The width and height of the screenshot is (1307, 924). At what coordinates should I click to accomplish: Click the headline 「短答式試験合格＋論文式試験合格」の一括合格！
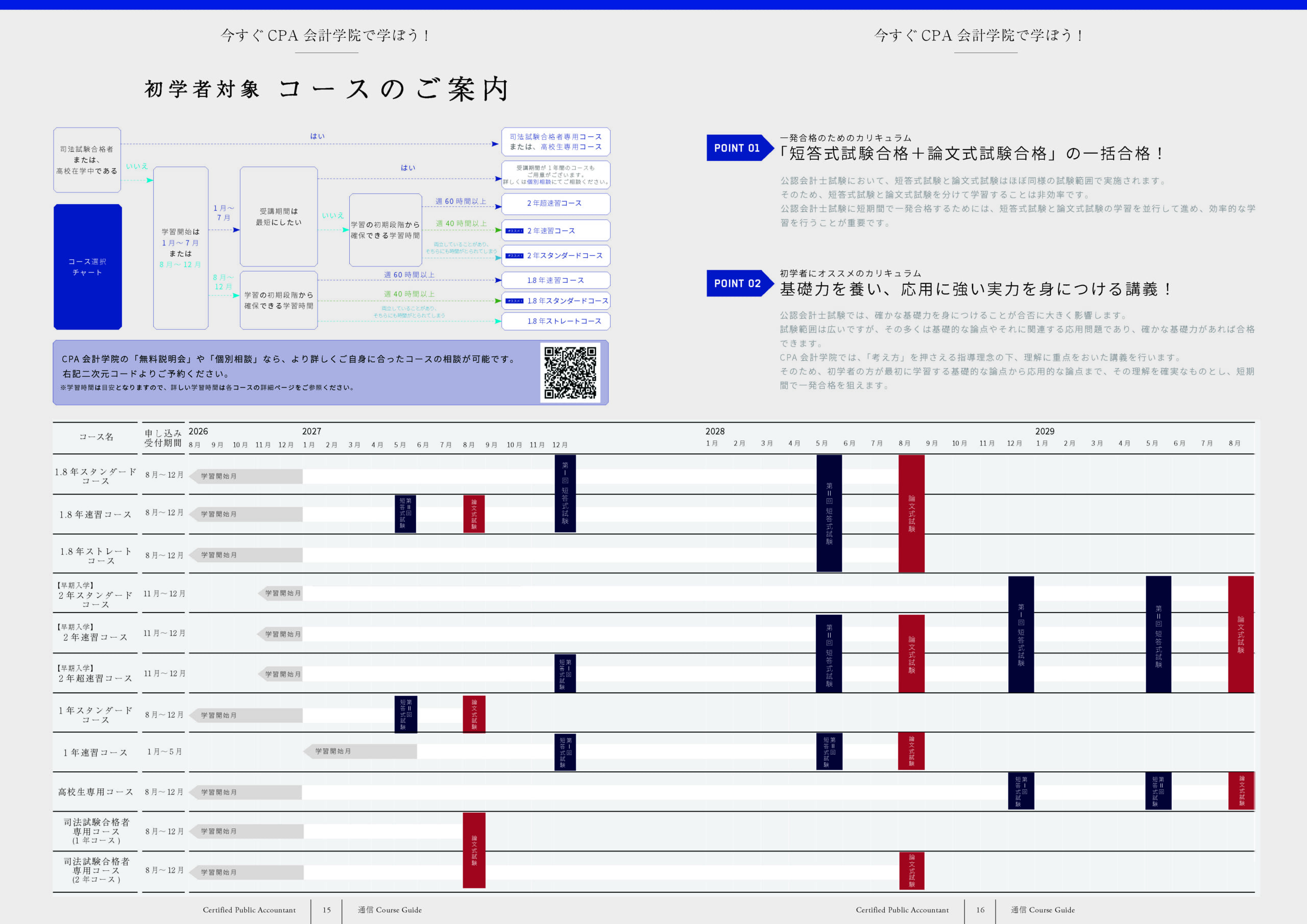coord(972,154)
